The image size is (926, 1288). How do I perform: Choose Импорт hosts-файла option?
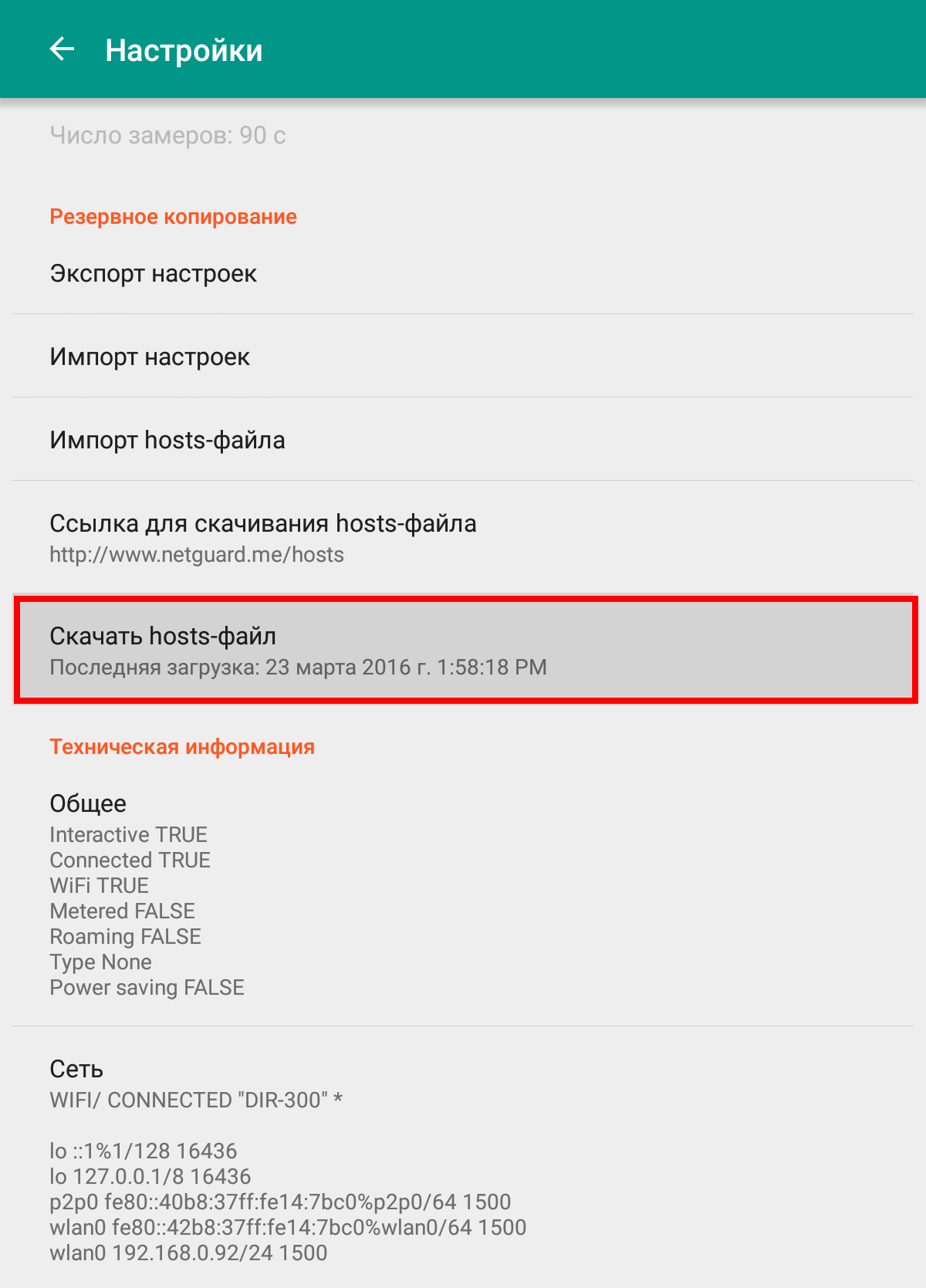coord(463,440)
